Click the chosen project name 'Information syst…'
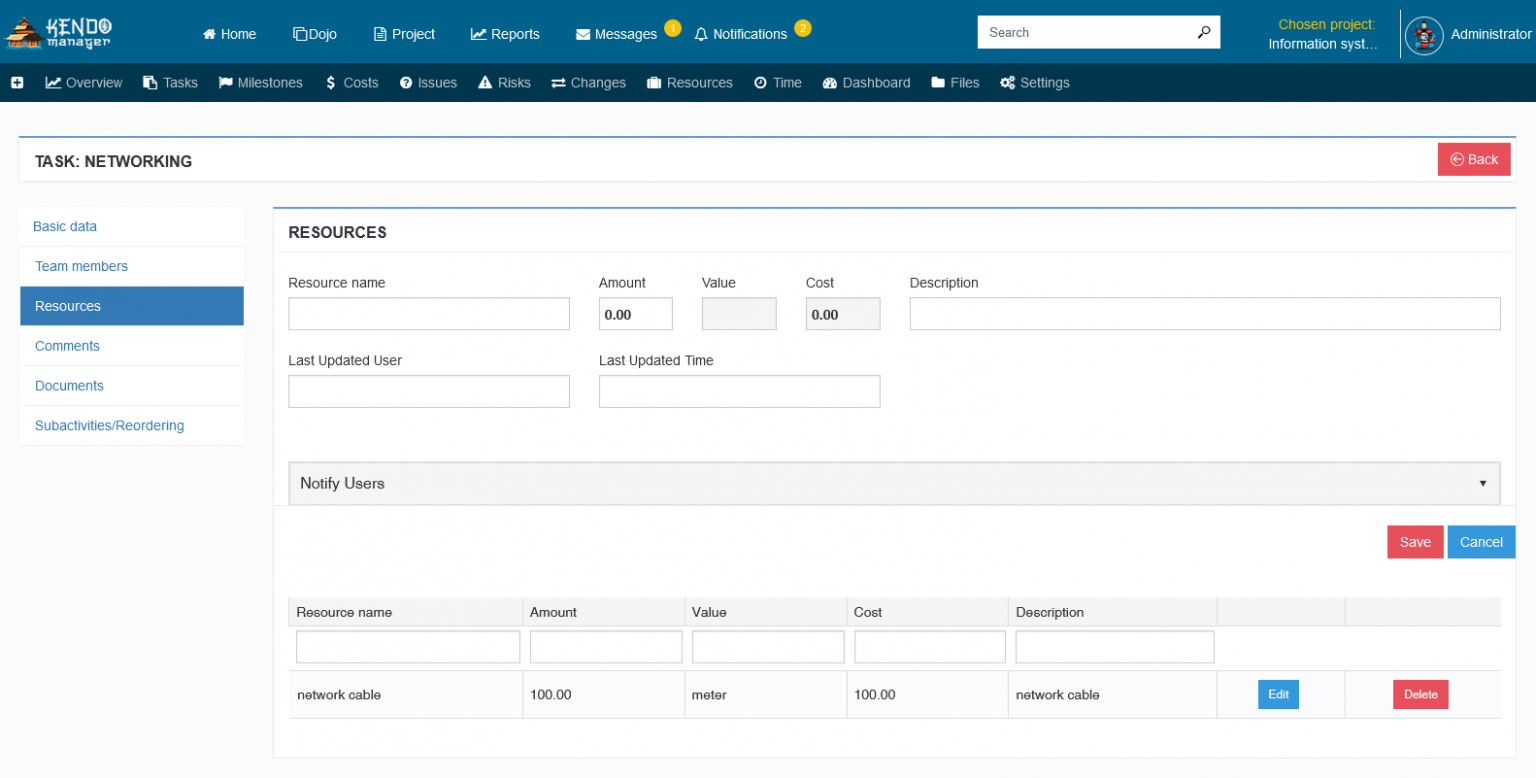The width and height of the screenshot is (1536, 778). click(1323, 44)
